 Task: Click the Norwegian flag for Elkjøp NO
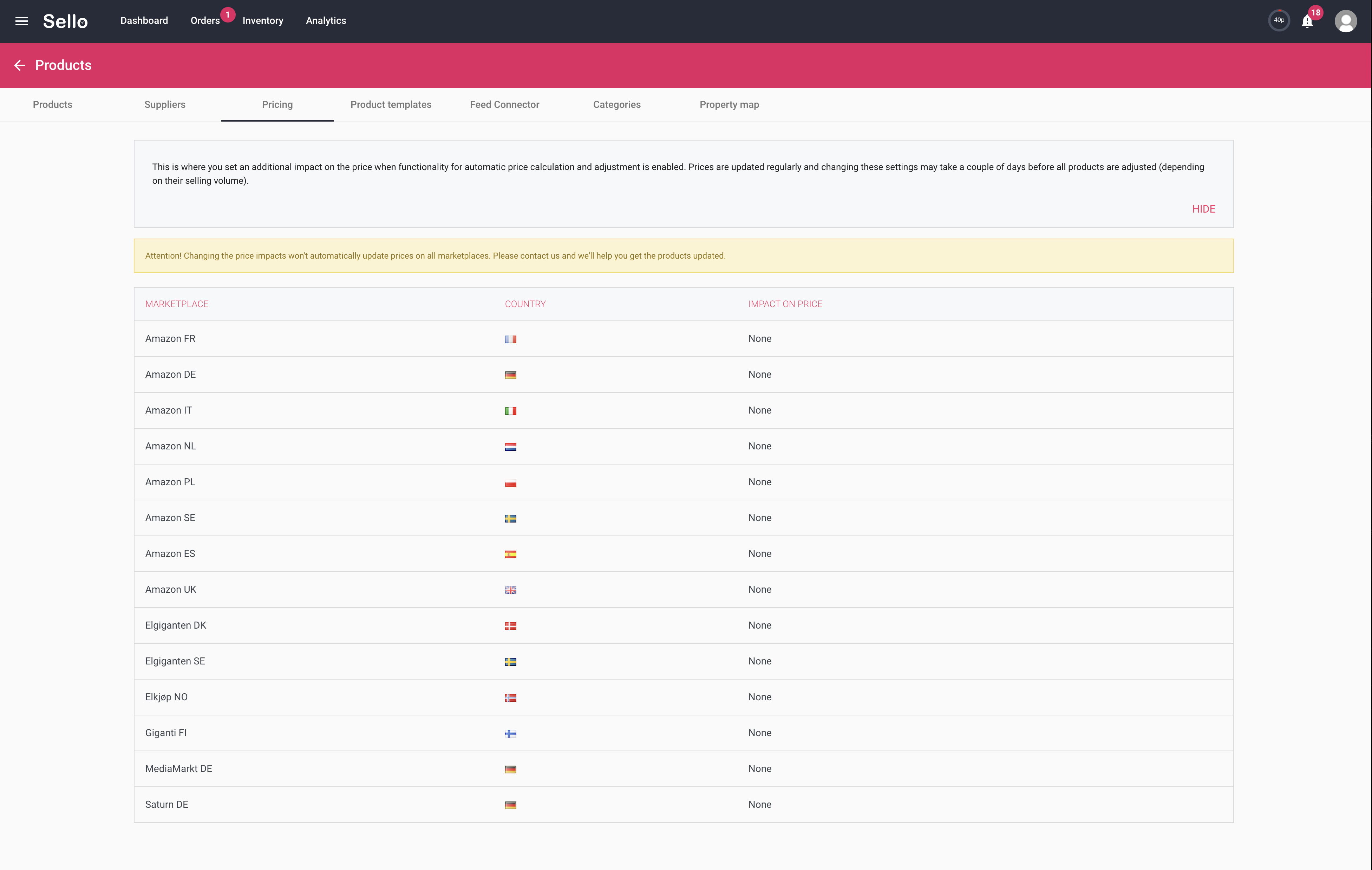510,698
